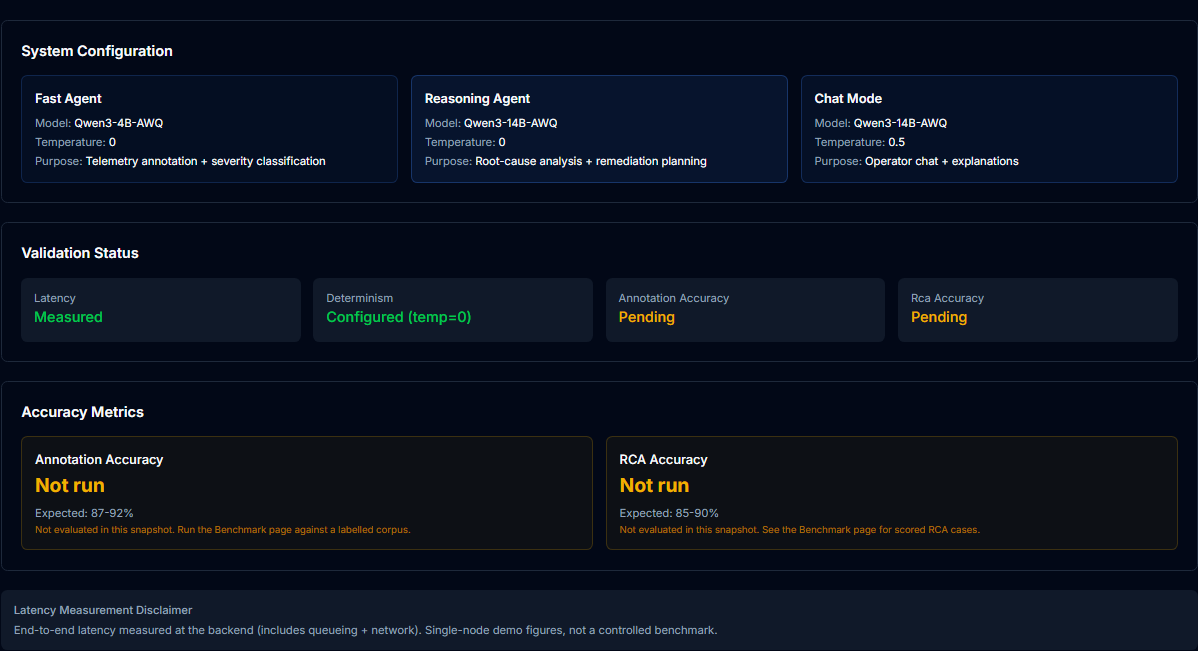Screen dimensions: 1198x651
Task: Click purpose 'Telemetry annotation + severity classification'
Action: (206, 161)
